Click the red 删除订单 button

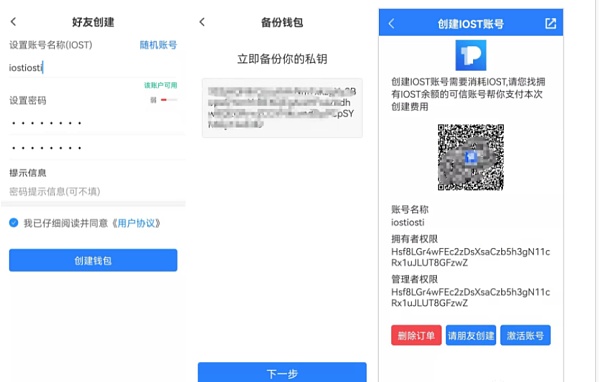click(416, 335)
